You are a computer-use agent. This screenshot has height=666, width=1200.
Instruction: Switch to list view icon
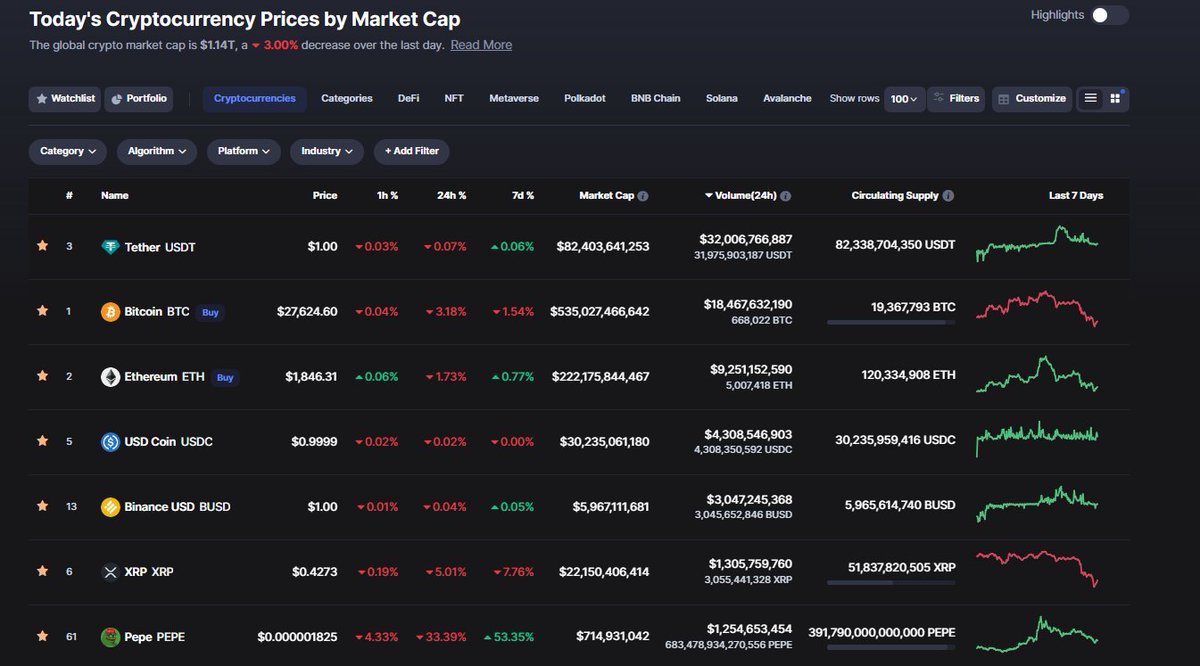(1091, 98)
